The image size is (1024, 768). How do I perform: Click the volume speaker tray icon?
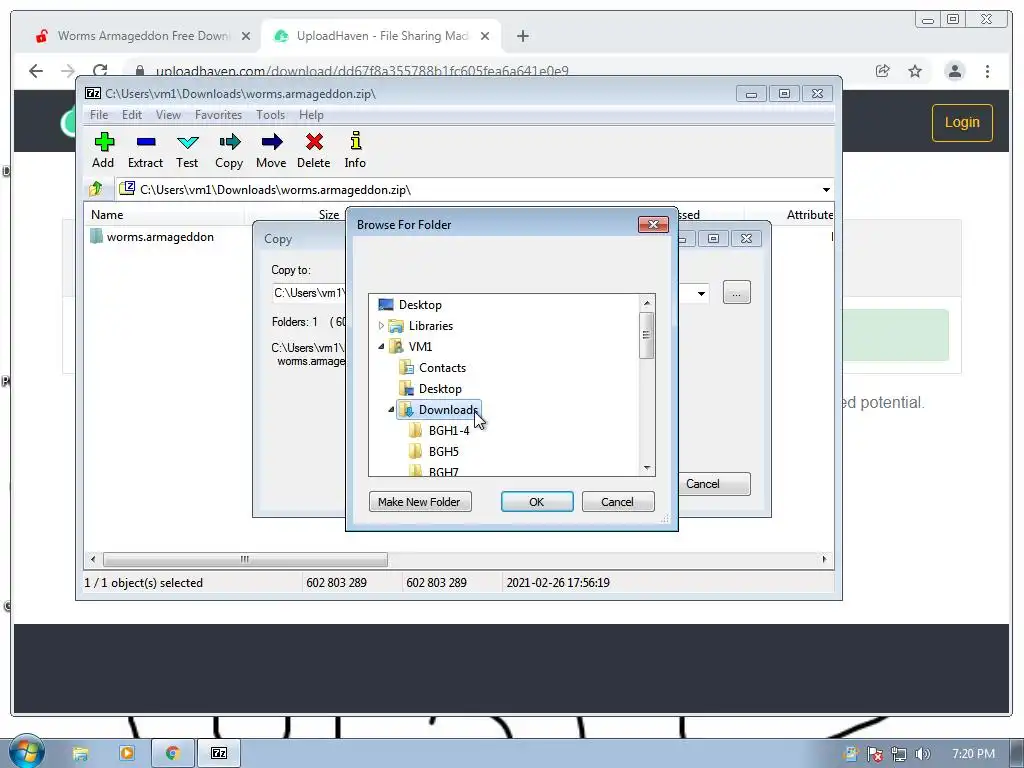(x=922, y=754)
